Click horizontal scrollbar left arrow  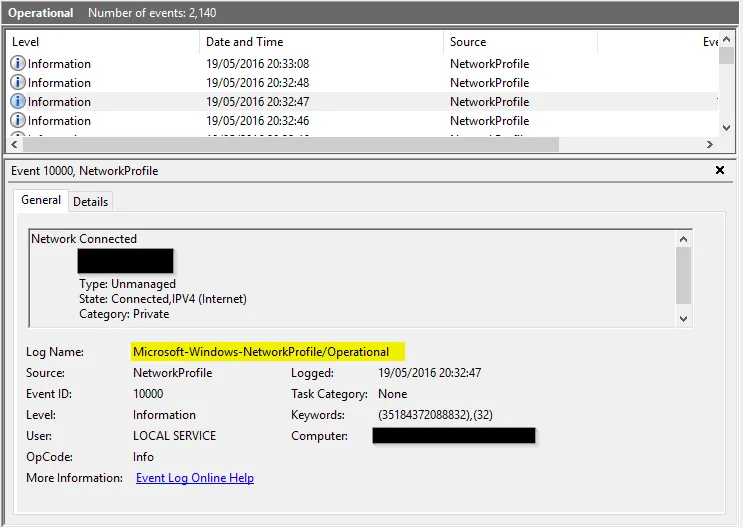point(15,145)
